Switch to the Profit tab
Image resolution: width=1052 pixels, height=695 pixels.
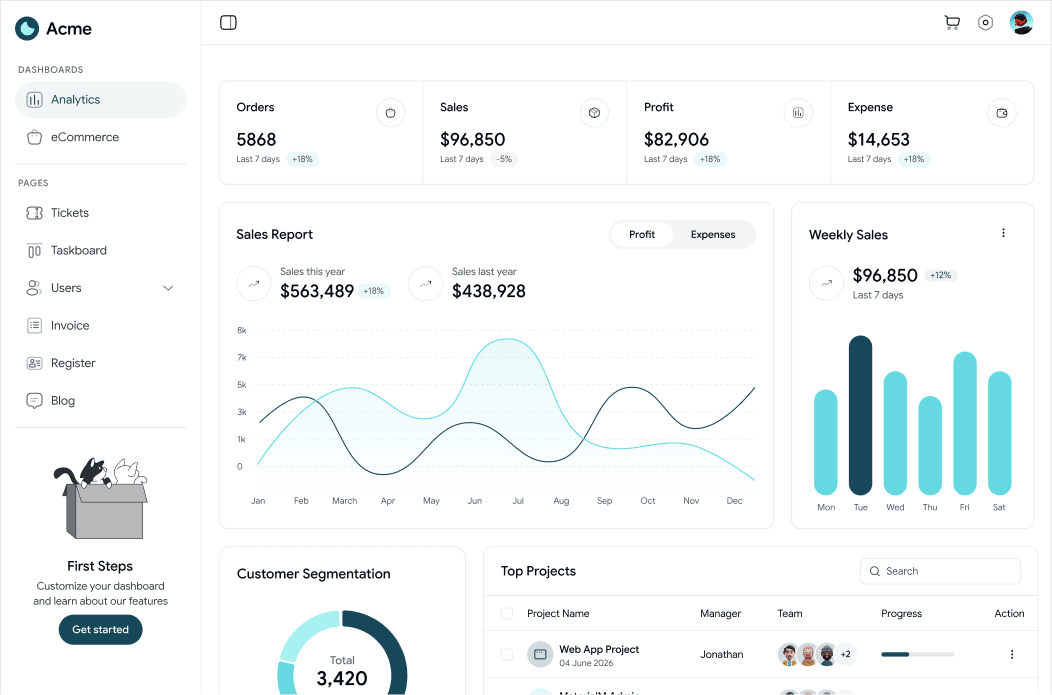click(642, 235)
